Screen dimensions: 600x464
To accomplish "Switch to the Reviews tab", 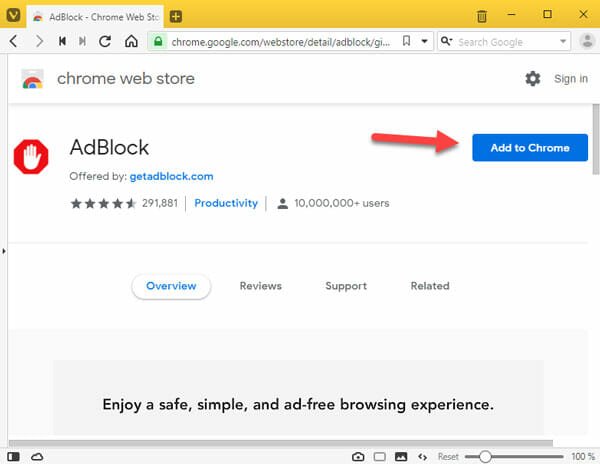I will coord(261,286).
